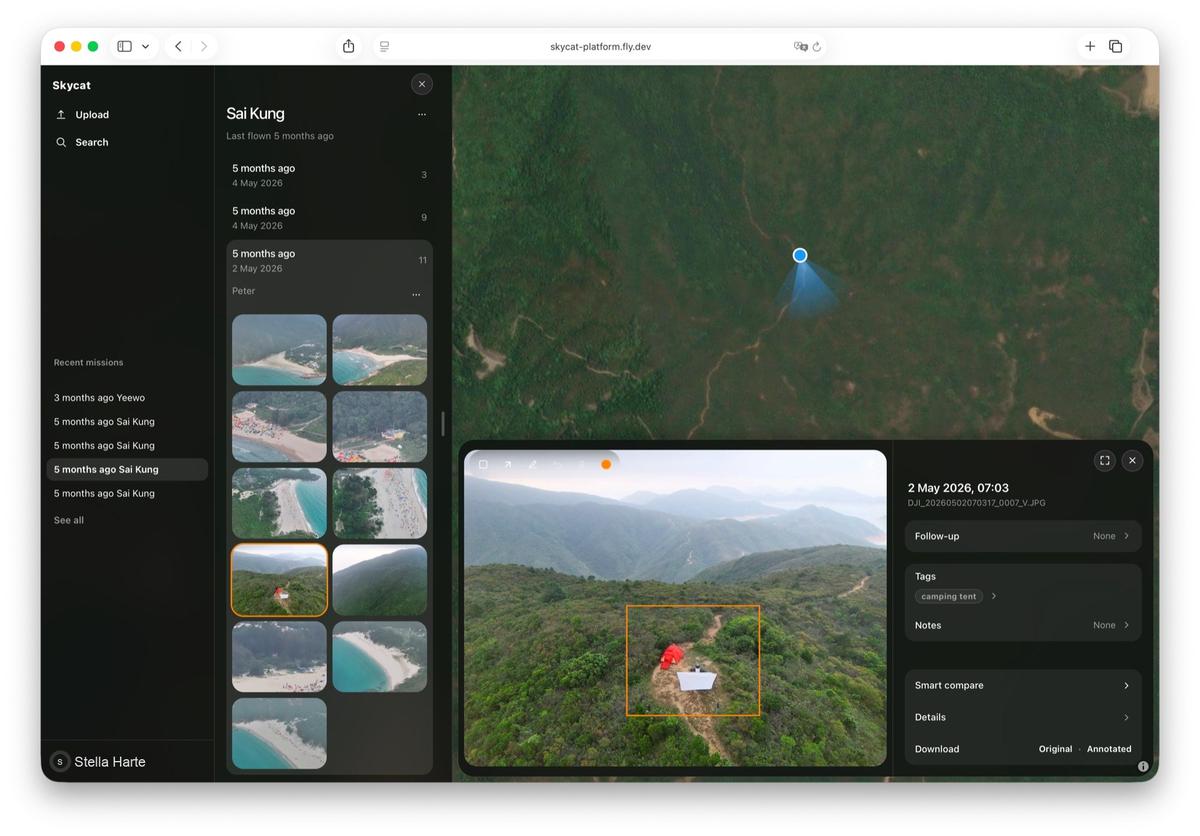Image resolution: width=1200 pixels, height=836 pixels.
Task: Expand the 4 May 2026 flight with 9 photos
Action: [329, 218]
